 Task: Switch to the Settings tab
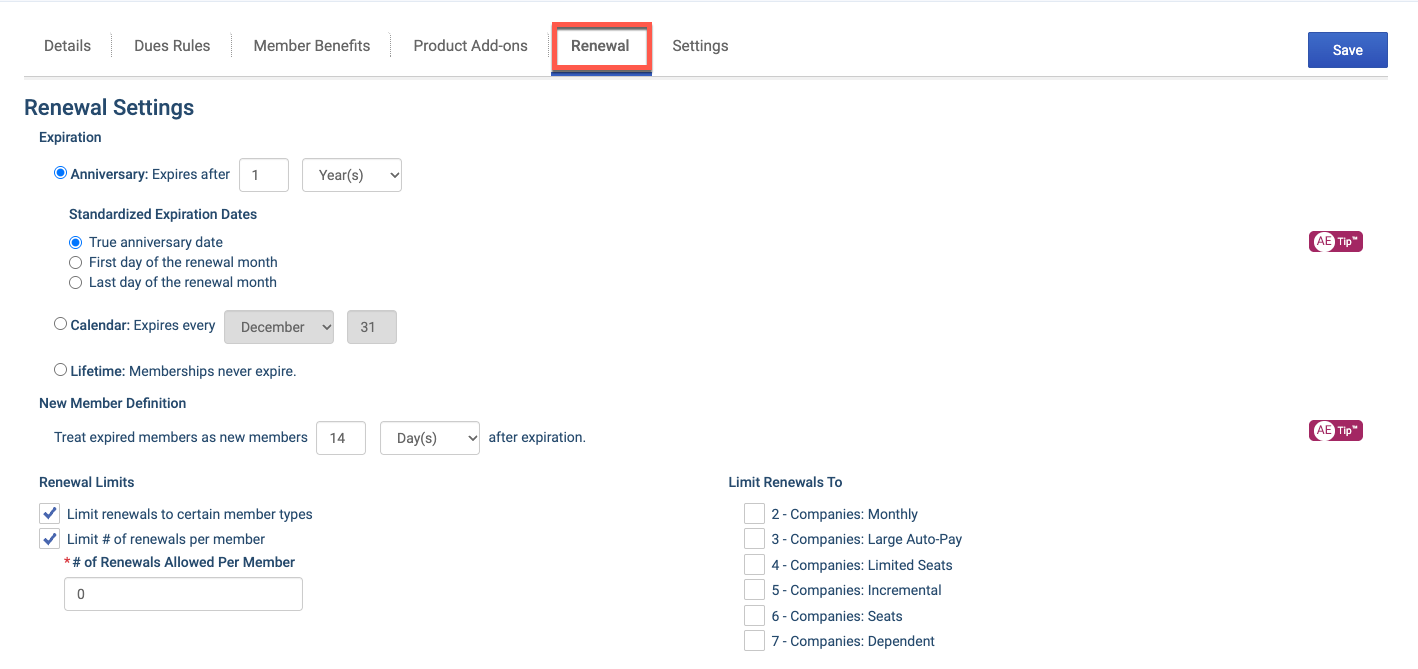coord(700,46)
